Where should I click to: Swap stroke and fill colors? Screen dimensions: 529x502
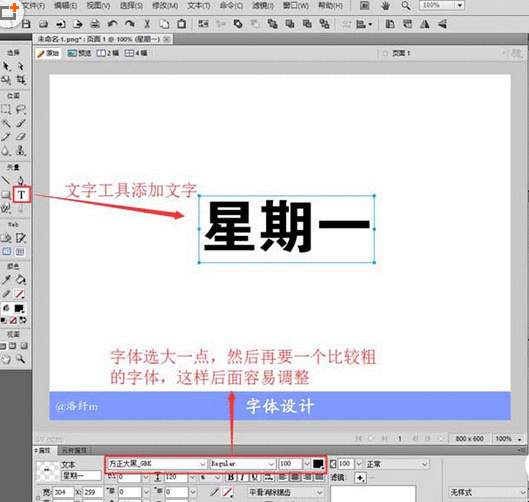23,320
